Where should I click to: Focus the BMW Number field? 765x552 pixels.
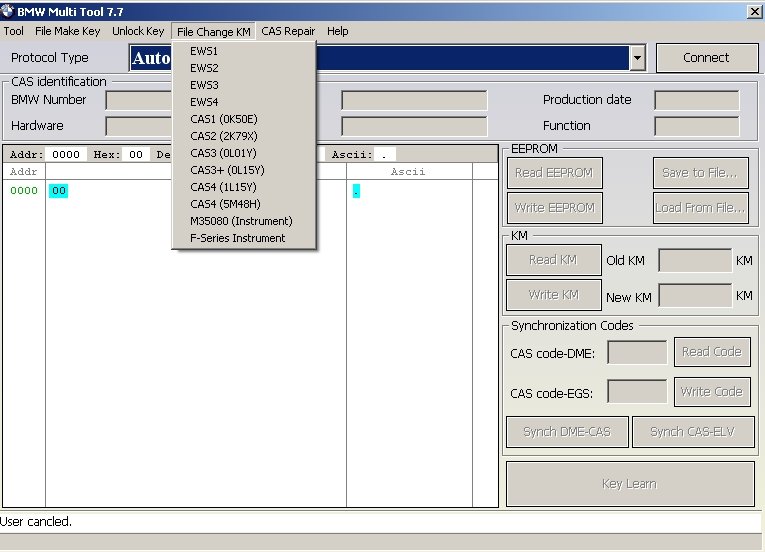click(139, 100)
